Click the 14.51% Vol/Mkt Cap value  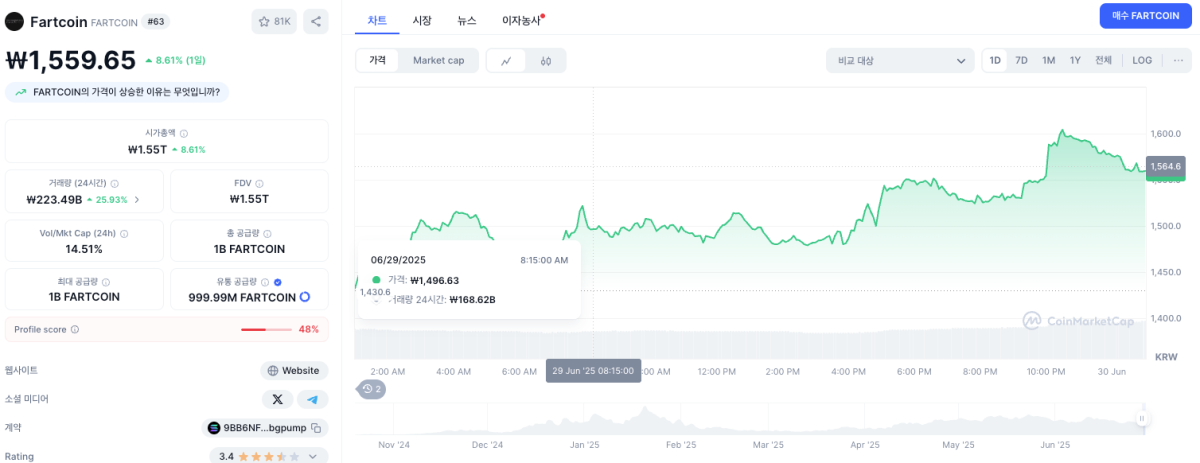pyautogui.click(x=84, y=248)
